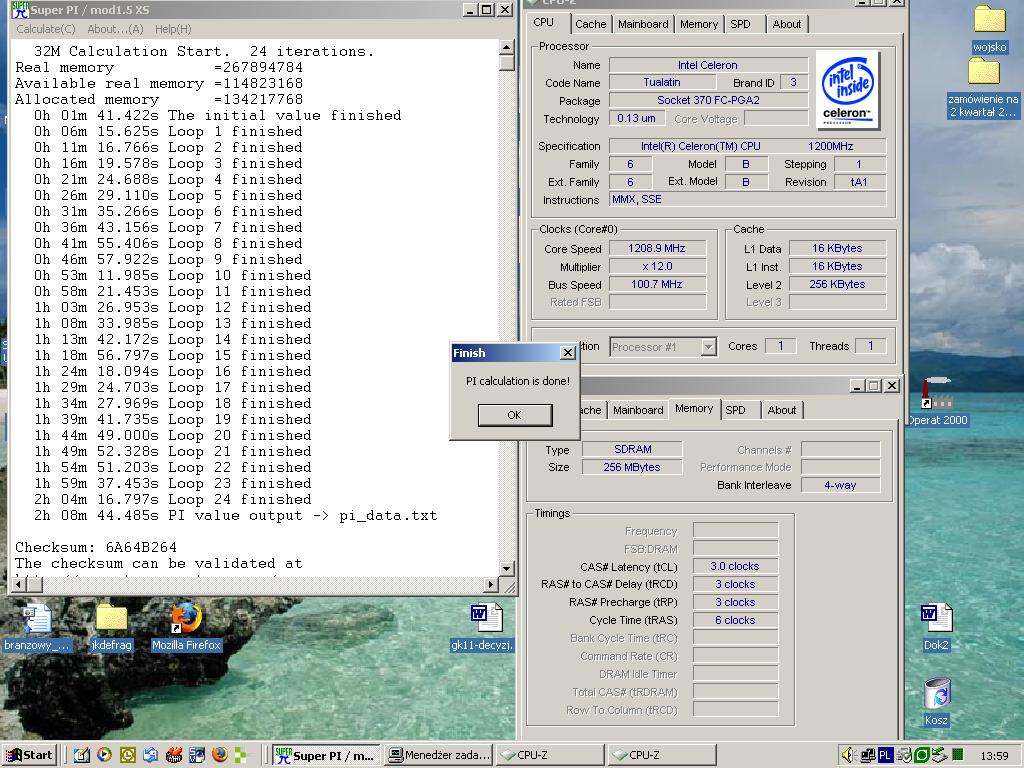The width and height of the screenshot is (1024, 768).
Task: Launch Windows Media Player from quick launch
Action: pyautogui.click(x=104, y=756)
